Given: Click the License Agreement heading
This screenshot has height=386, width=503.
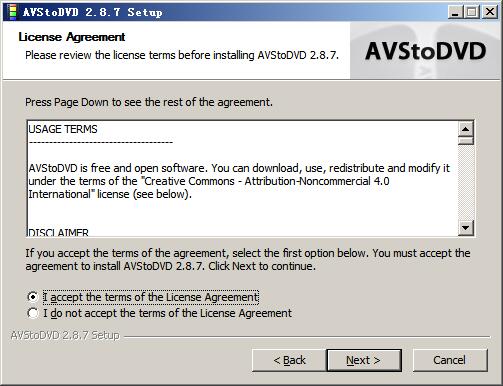Looking at the screenshot, I should [x=72, y=37].
